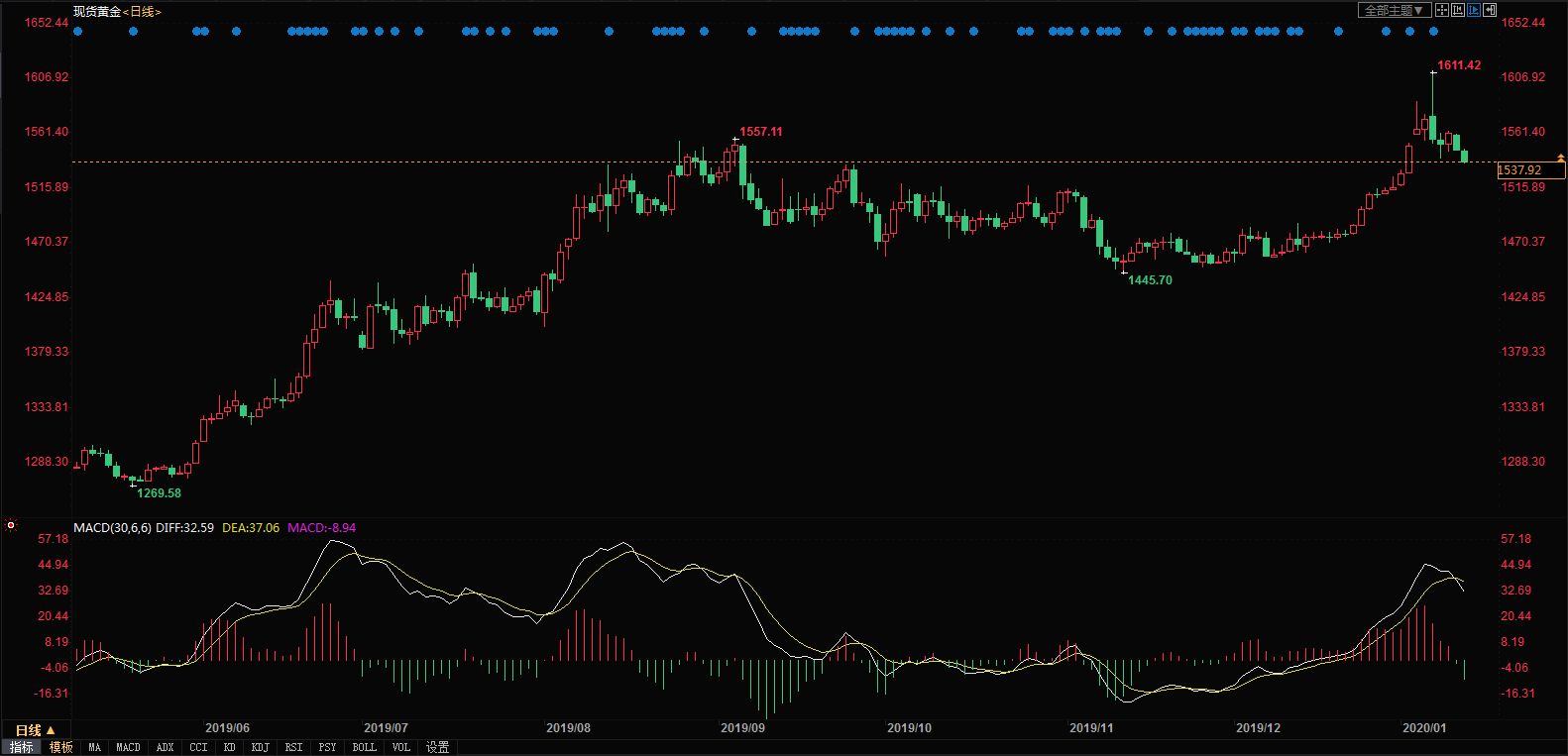The height and width of the screenshot is (756, 1568).
Task: Click the first blue news dot at top left
Action: click(78, 32)
